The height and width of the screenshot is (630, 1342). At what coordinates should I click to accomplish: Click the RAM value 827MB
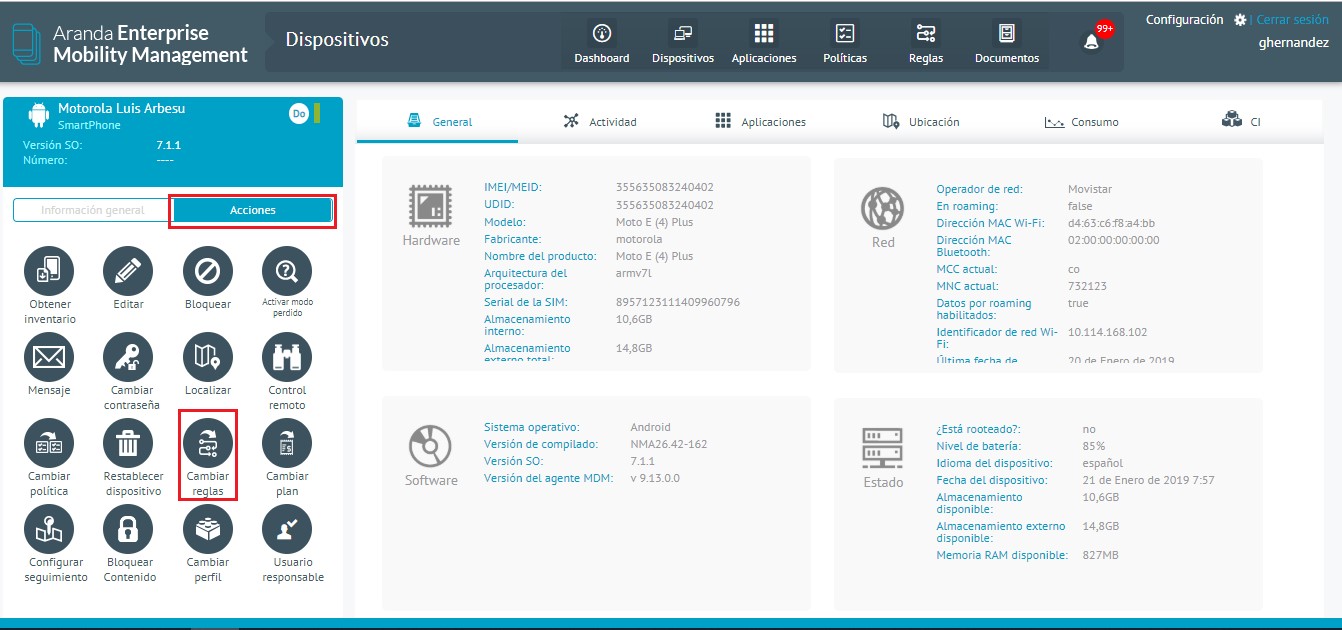(1100, 554)
